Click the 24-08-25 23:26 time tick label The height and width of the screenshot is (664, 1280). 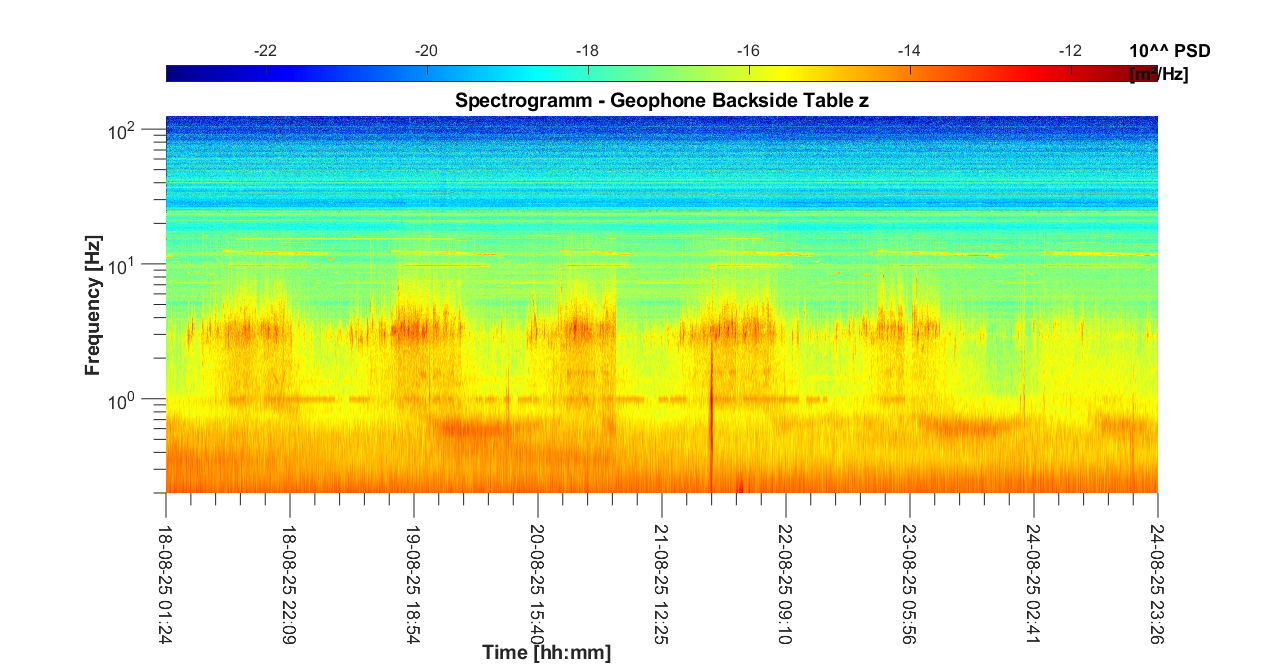[x=1158, y=571]
